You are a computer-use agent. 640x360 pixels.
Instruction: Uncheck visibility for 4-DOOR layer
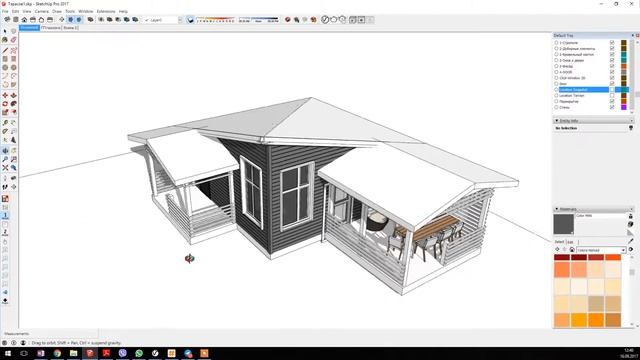coord(612,72)
